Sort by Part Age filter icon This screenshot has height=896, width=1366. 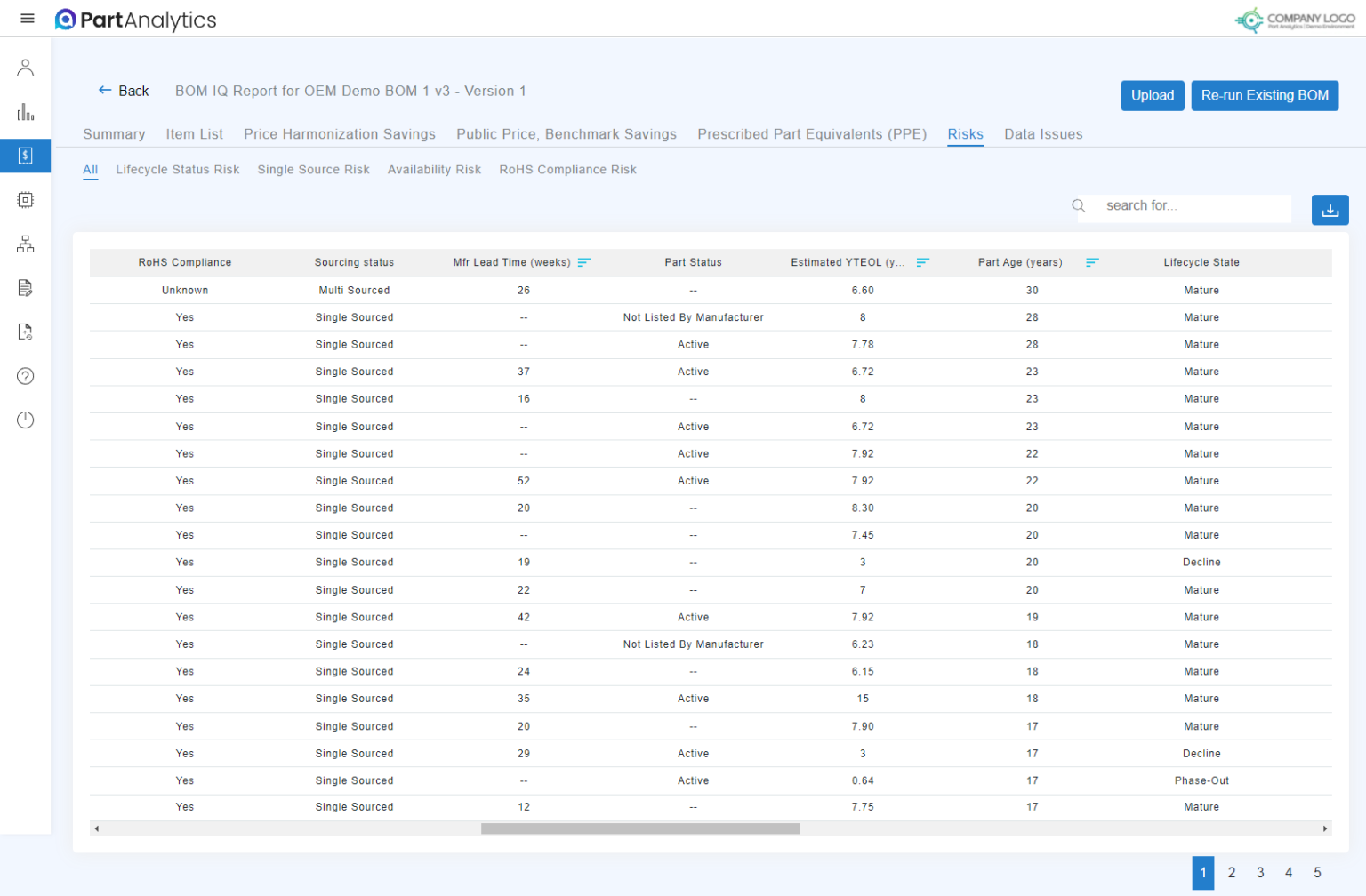(1092, 262)
